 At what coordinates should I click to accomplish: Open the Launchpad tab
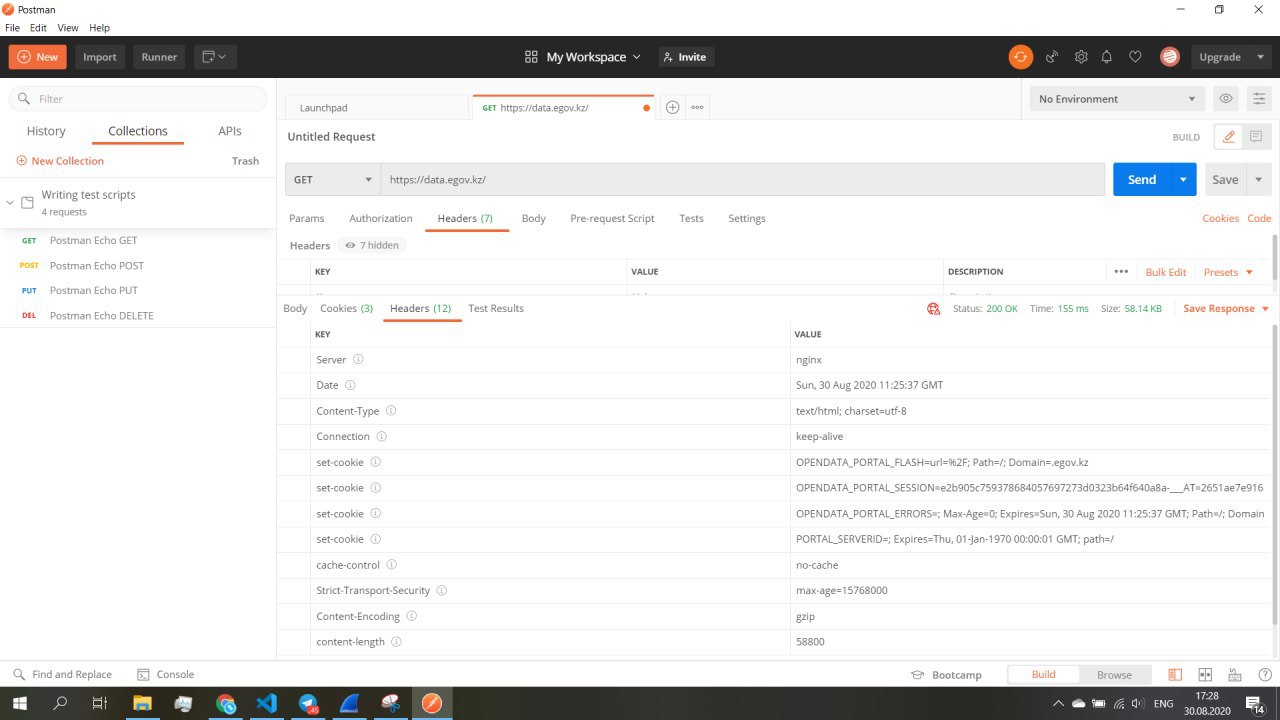click(377, 107)
